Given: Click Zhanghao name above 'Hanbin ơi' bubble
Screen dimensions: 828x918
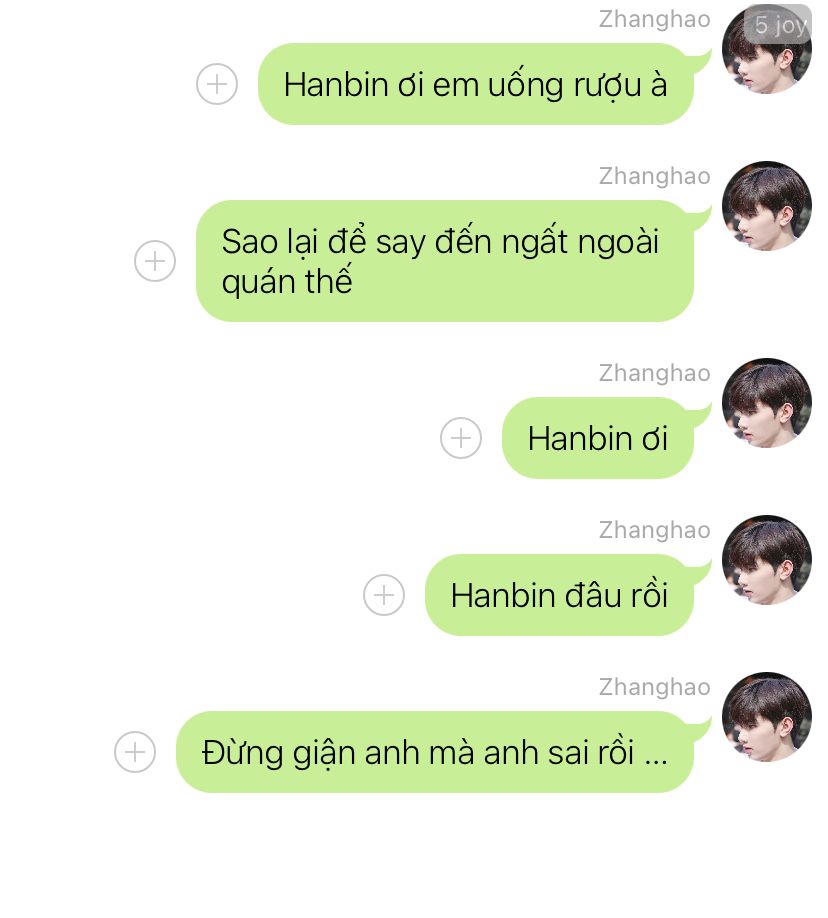Looking at the screenshot, I should (x=654, y=373).
